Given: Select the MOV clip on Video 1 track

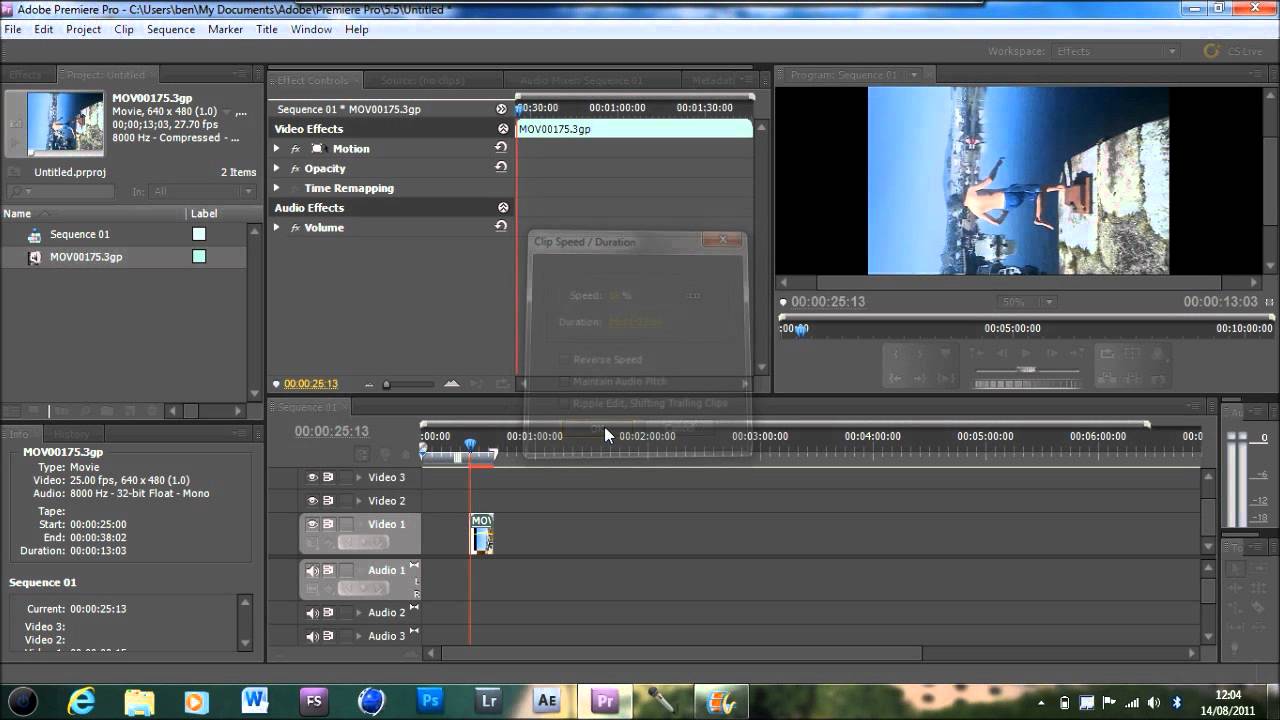Looking at the screenshot, I should tap(482, 534).
